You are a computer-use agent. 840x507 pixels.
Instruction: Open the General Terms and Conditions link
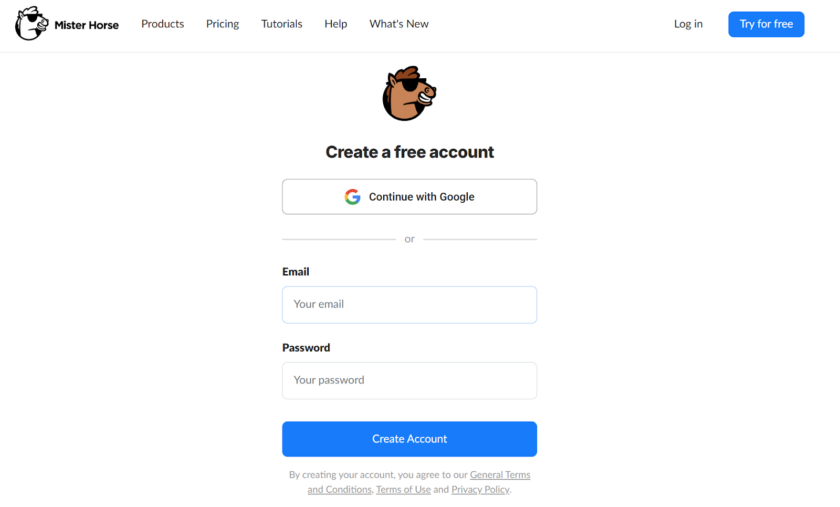(499, 475)
